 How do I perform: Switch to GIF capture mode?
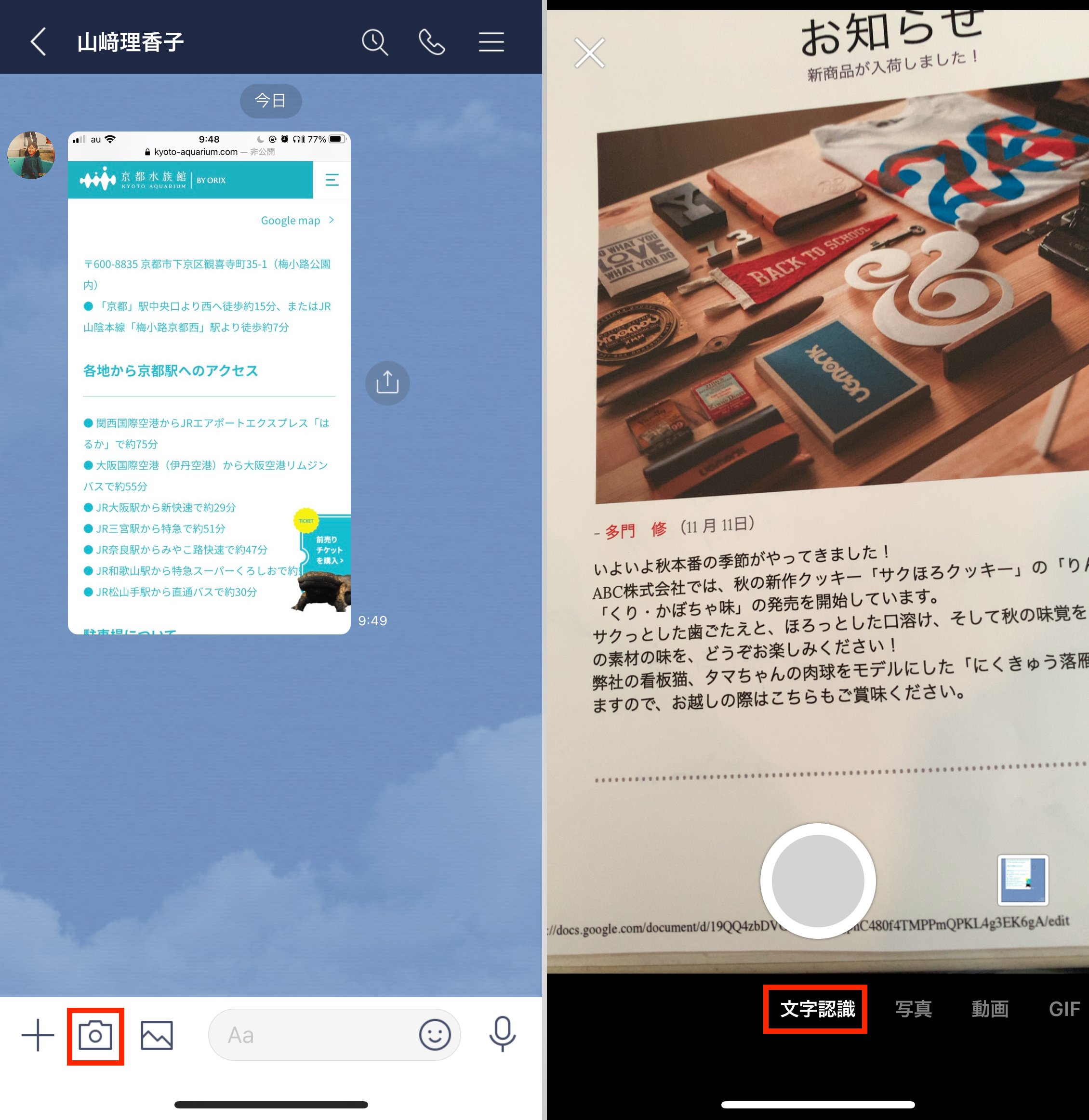tap(1064, 1009)
